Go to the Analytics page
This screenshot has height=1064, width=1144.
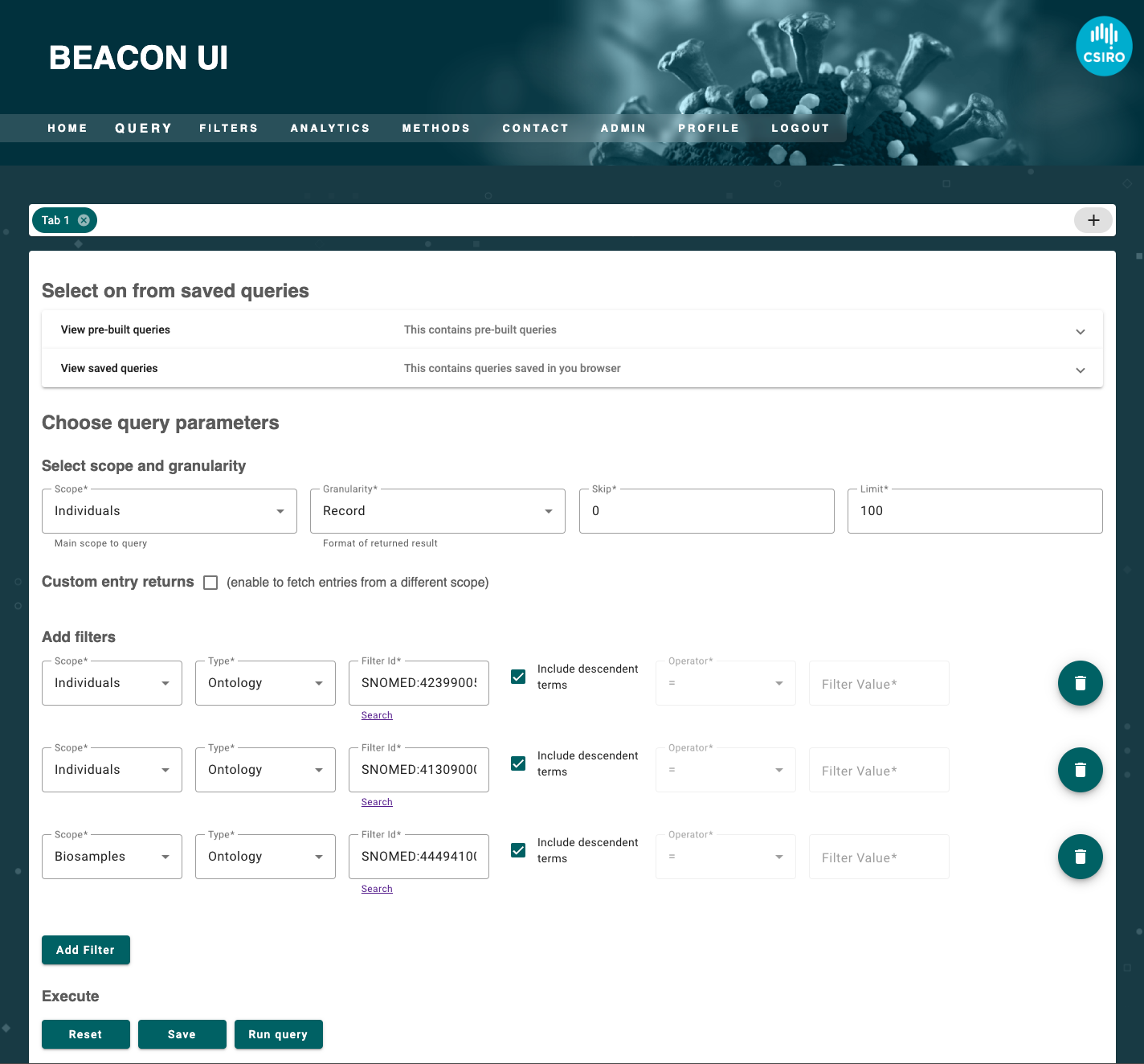tap(330, 129)
